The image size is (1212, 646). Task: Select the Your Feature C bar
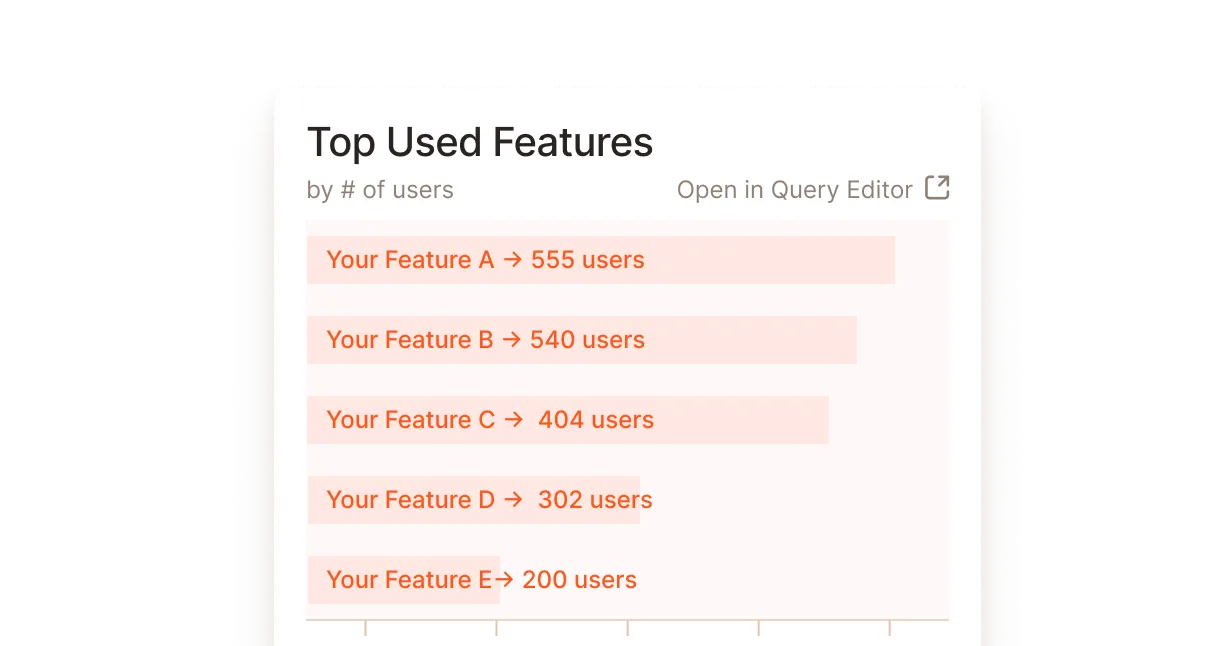tap(567, 420)
